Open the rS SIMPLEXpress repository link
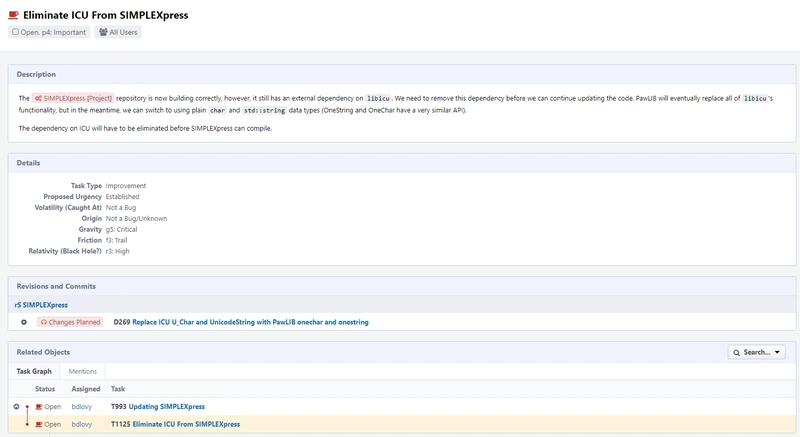 [41, 304]
